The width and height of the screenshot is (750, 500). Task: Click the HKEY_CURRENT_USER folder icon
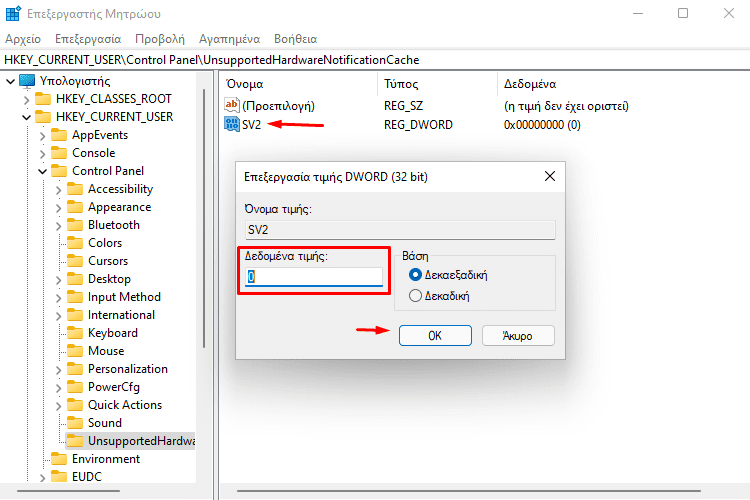pos(43,117)
